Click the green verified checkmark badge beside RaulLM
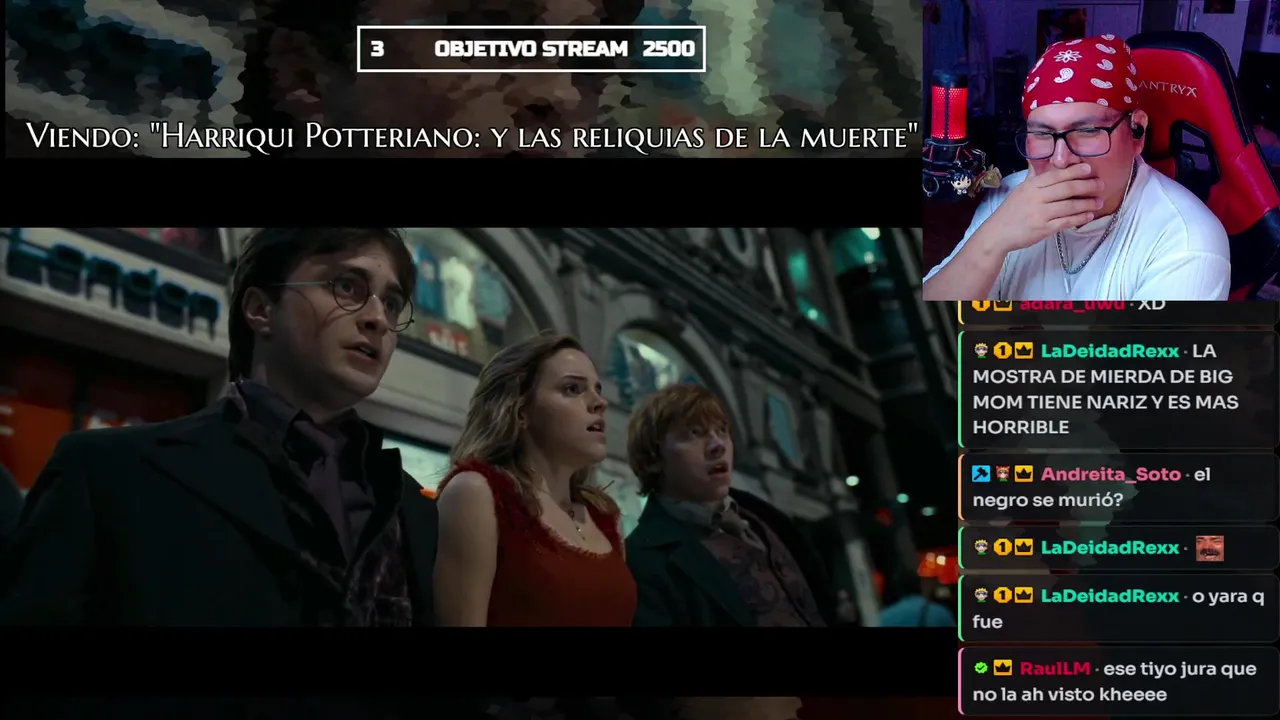Screen dimensions: 1280x720 point(981,668)
